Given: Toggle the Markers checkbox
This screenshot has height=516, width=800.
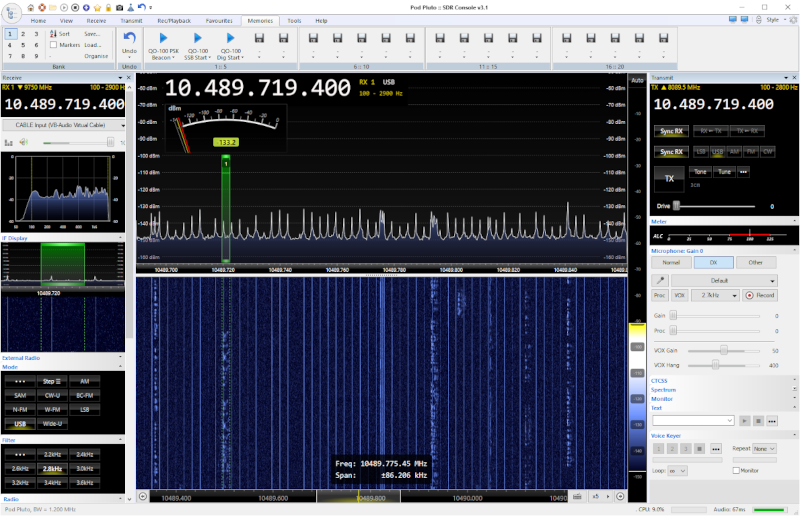Looking at the screenshot, I should (x=53, y=45).
